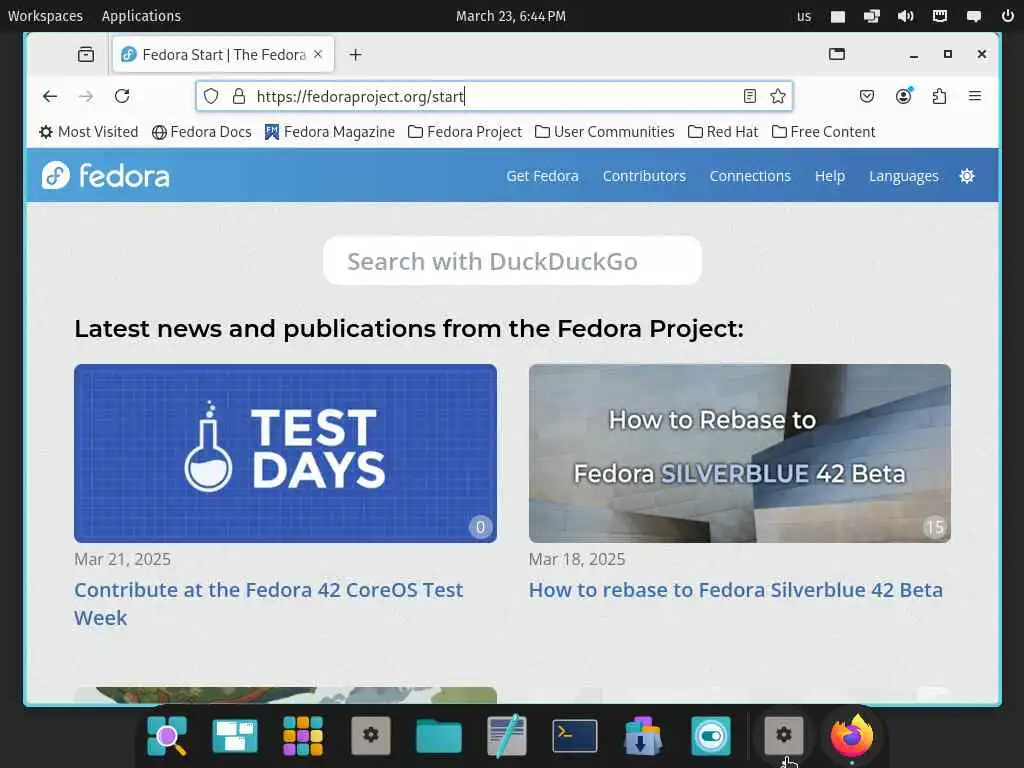Open the volume indicator in top panel
Image resolution: width=1024 pixels, height=768 pixels.
click(906, 16)
